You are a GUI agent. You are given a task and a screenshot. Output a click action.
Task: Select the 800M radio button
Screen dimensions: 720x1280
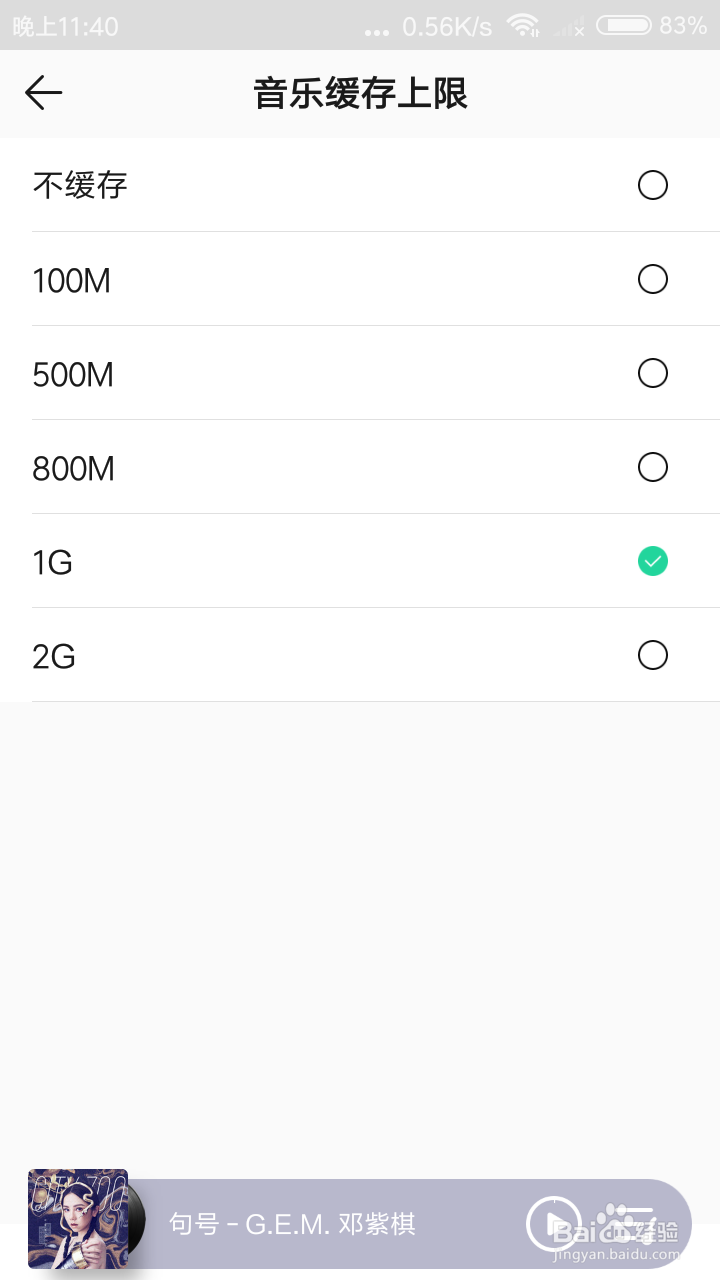pos(652,467)
